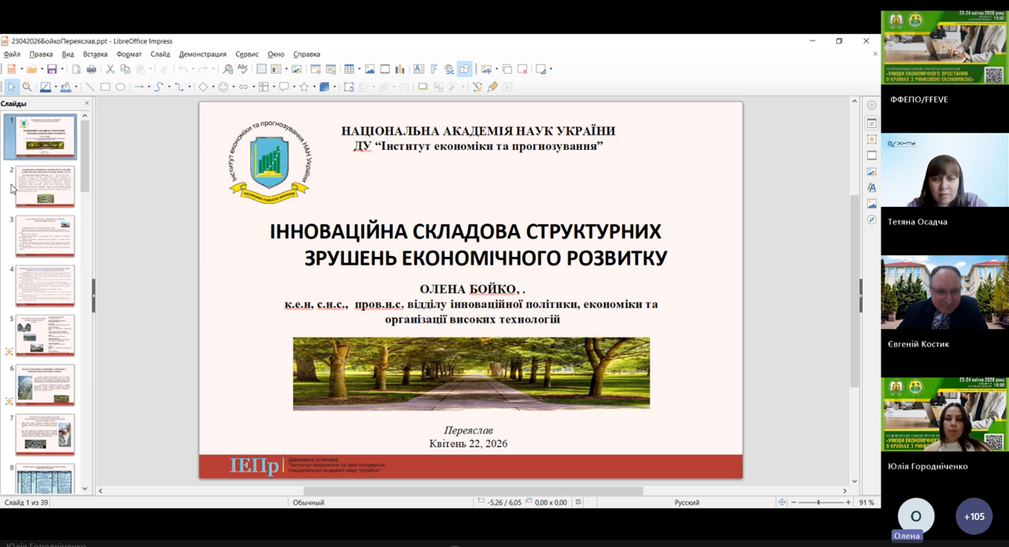Open the Navigator in the sidebar
Screen dimensions: 1009x547
(x=872, y=219)
